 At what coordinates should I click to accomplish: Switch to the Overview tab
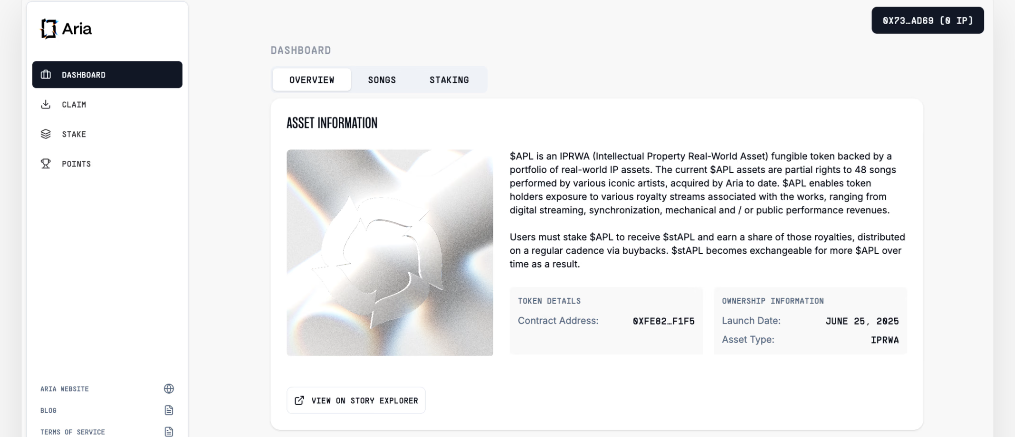pyautogui.click(x=311, y=80)
